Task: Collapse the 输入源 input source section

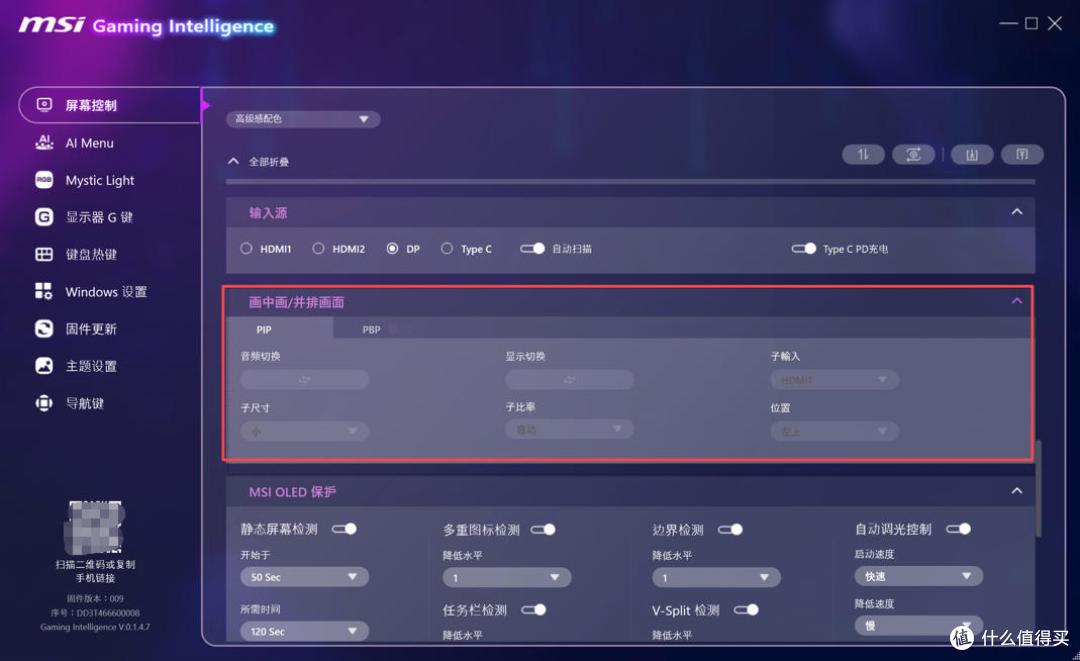Action: (x=1017, y=212)
